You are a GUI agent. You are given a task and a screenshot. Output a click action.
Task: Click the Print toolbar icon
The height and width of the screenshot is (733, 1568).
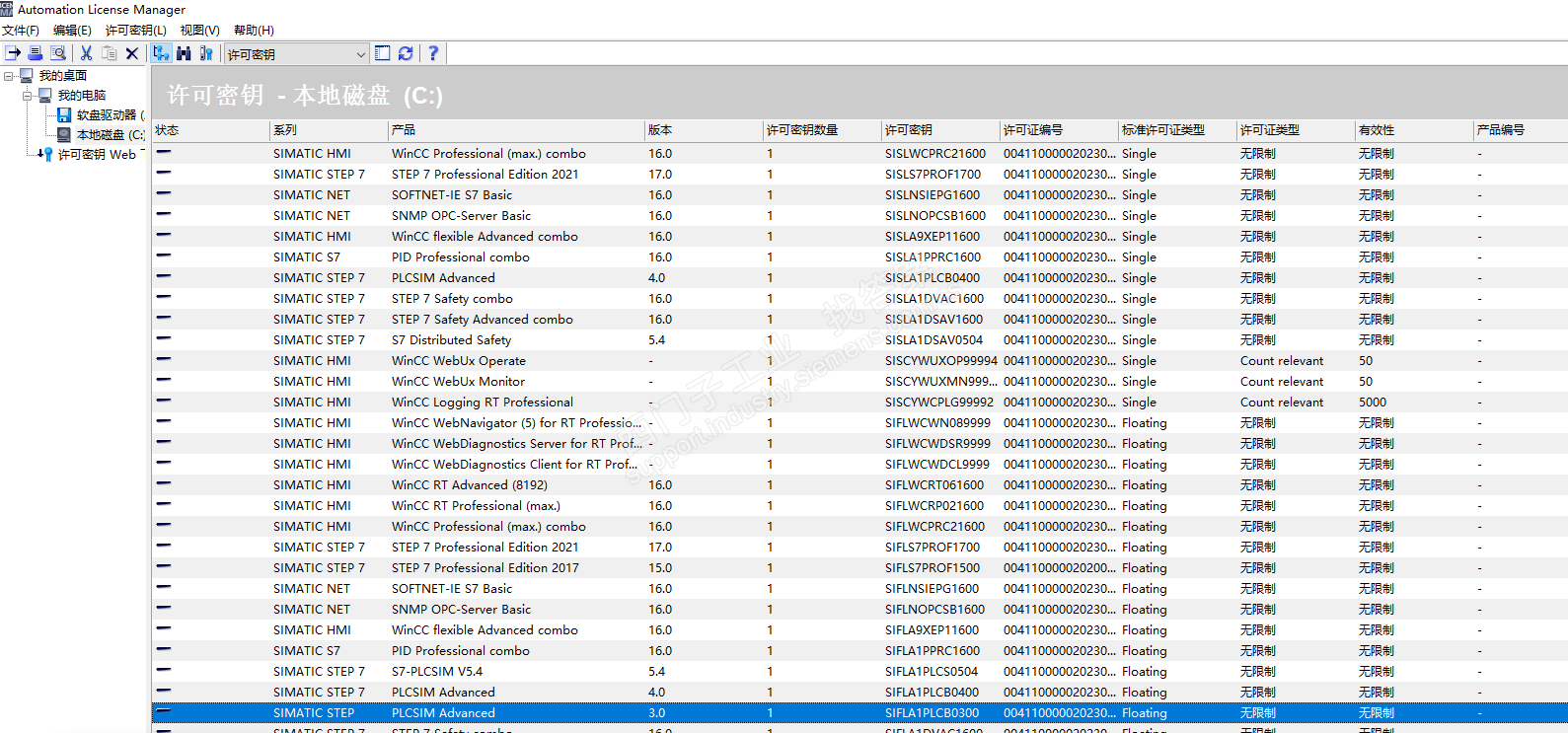(36, 53)
